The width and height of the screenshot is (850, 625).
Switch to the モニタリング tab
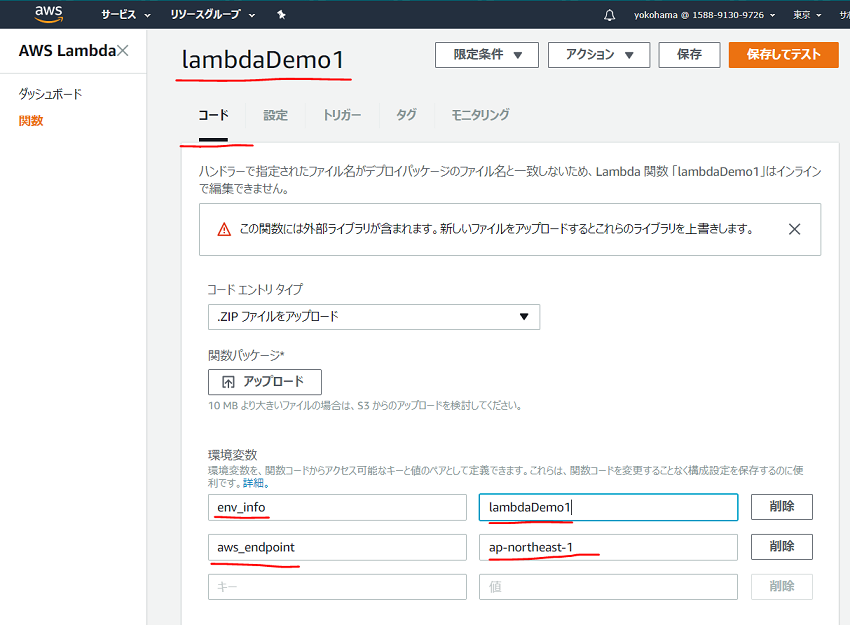pyautogui.click(x=480, y=115)
